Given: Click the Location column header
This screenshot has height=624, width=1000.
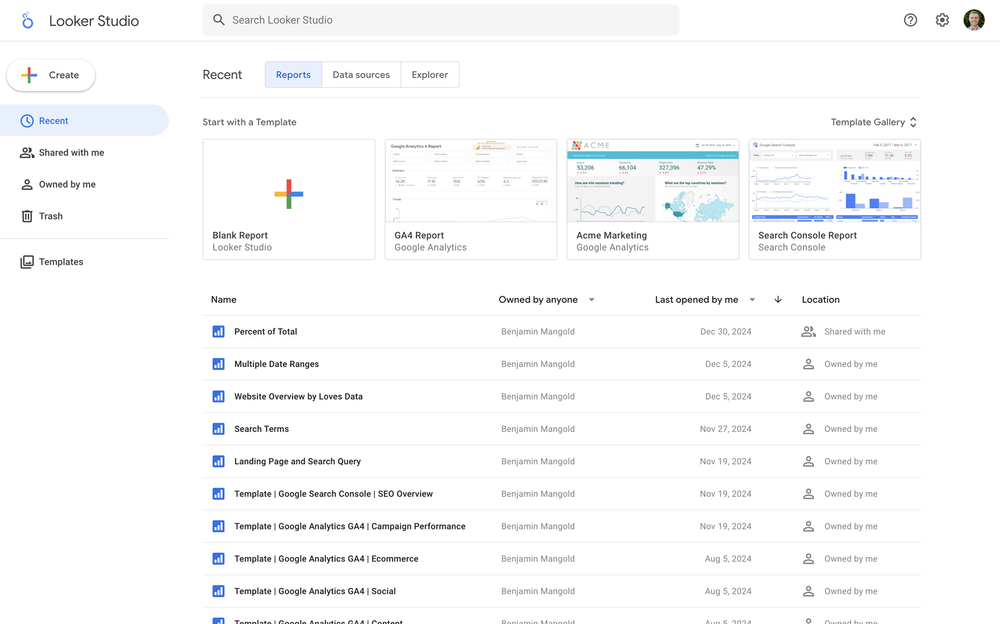Looking at the screenshot, I should [821, 299].
